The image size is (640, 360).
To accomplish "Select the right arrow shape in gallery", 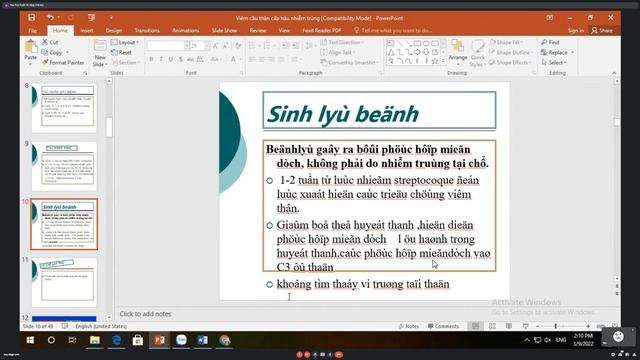I will pos(417,52).
